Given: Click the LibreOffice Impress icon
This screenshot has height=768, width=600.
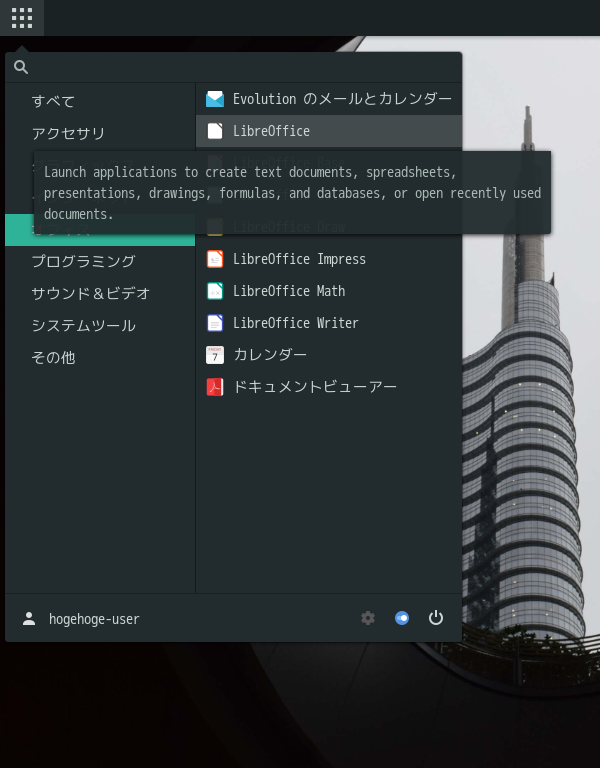Looking at the screenshot, I should click(x=215, y=259).
